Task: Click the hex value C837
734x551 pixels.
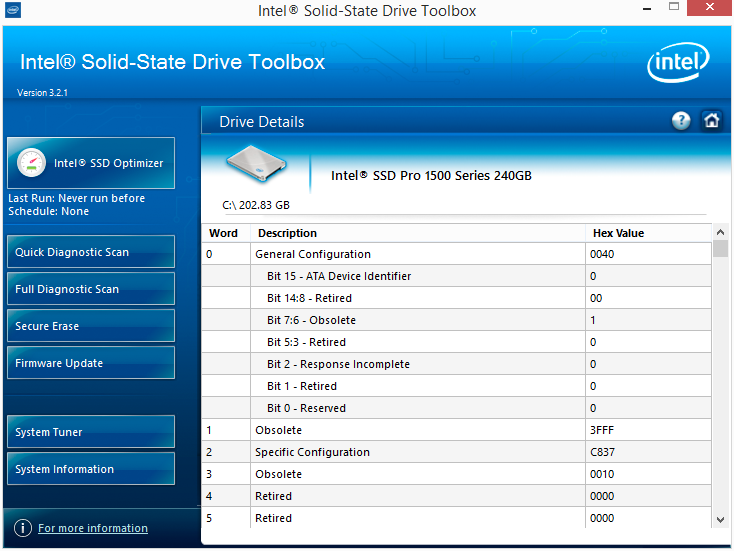Action: [x=602, y=452]
